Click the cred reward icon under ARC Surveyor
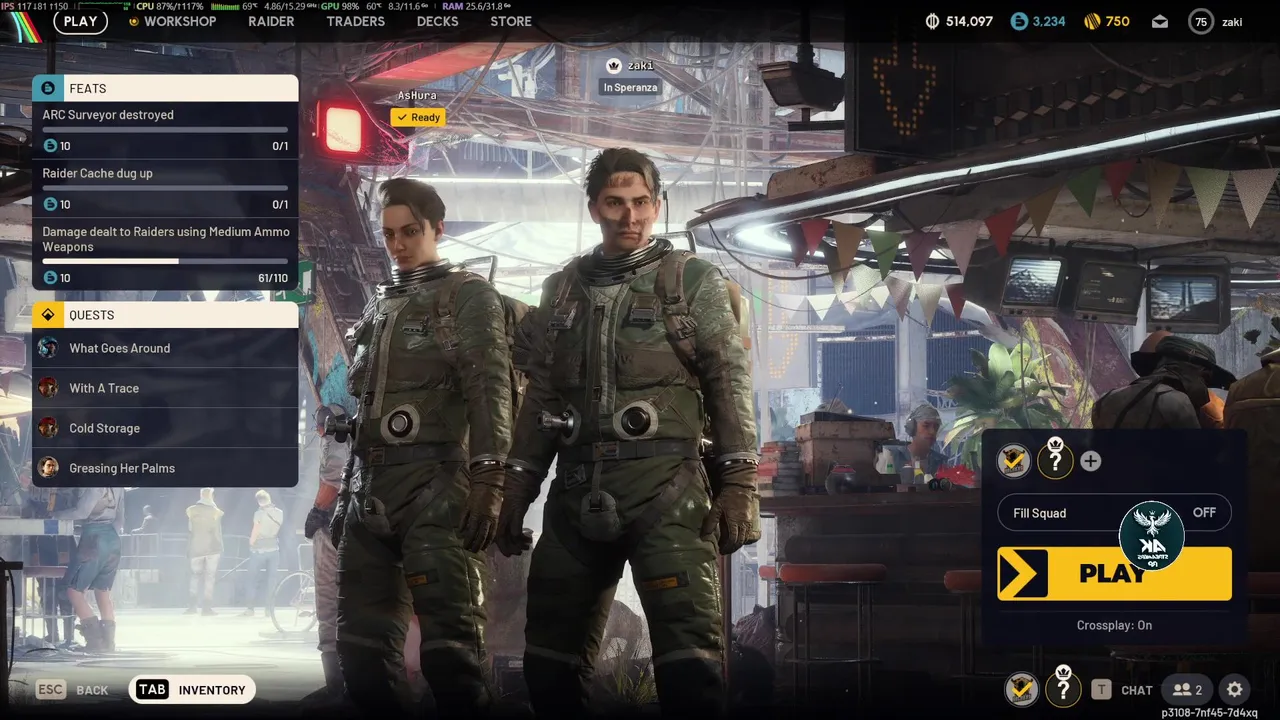The image size is (1280, 720). point(50,146)
